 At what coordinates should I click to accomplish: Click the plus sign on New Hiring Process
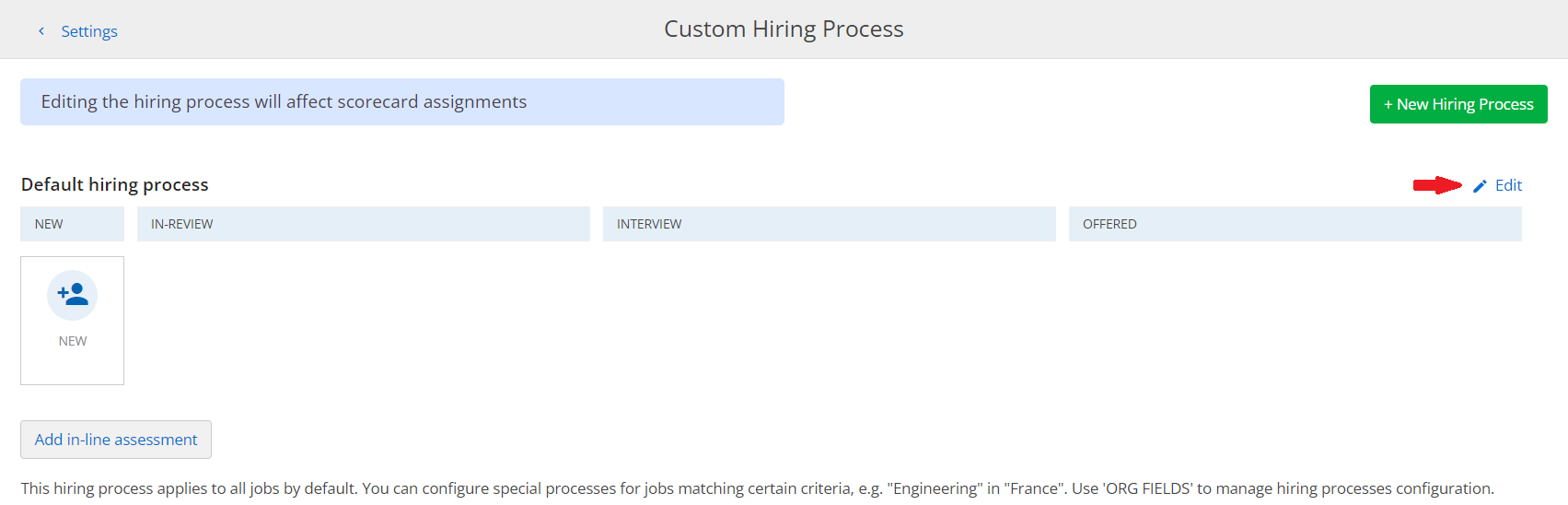[1388, 105]
